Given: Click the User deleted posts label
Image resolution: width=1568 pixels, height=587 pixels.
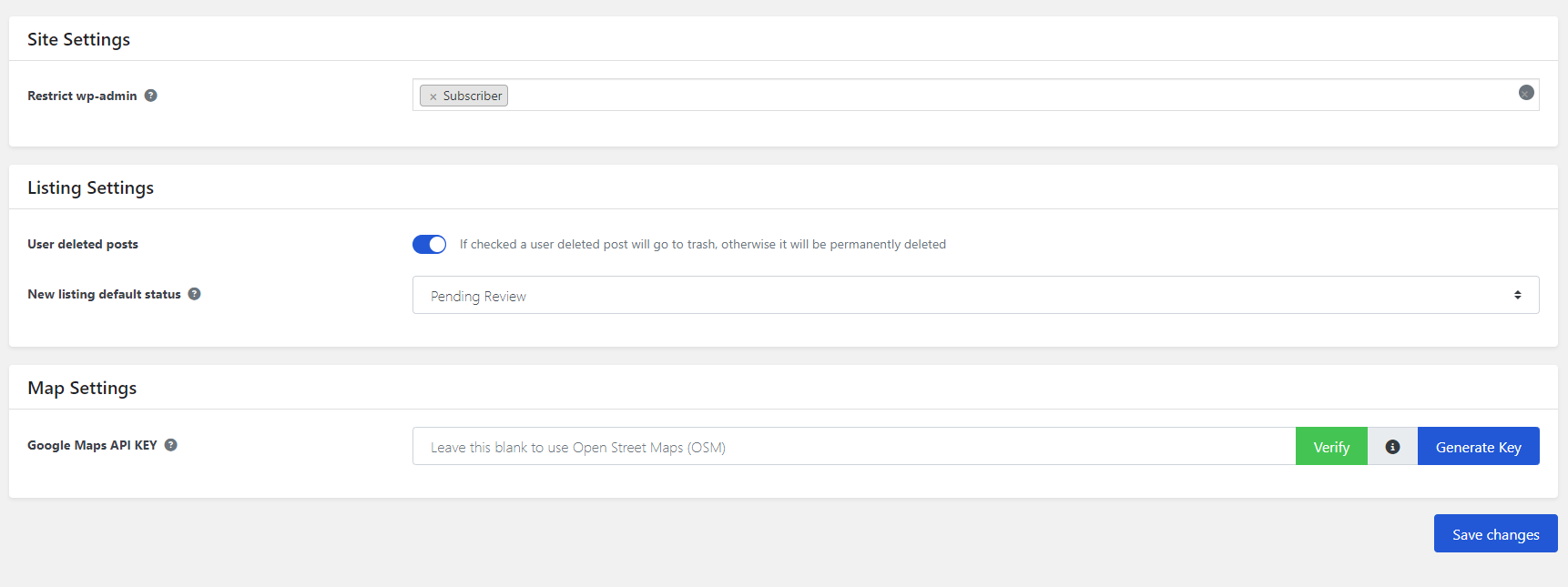Looking at the screenshot, I should (83, 244).
